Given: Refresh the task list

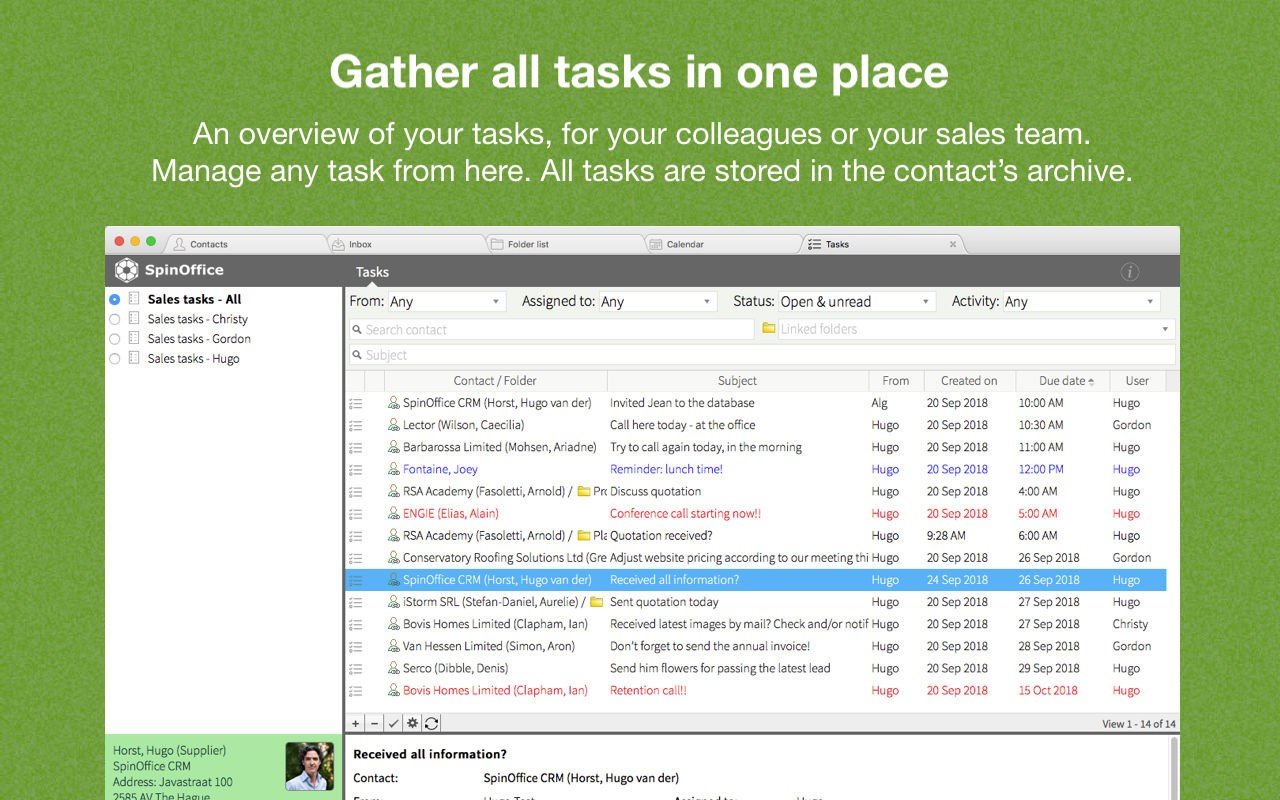Looking at the screenshot, I should 431,723.
